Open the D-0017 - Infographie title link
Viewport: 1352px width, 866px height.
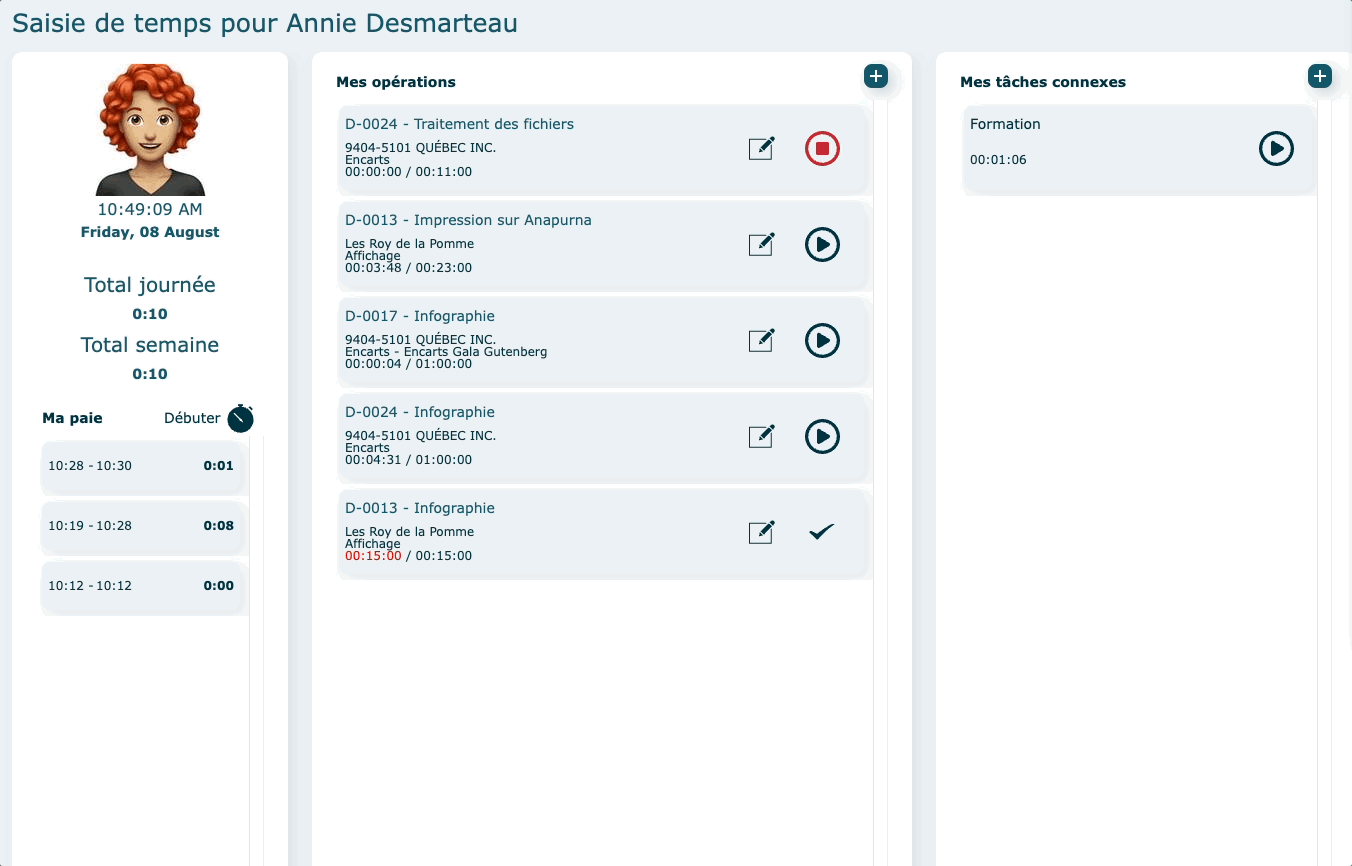[x=420, y=316]
